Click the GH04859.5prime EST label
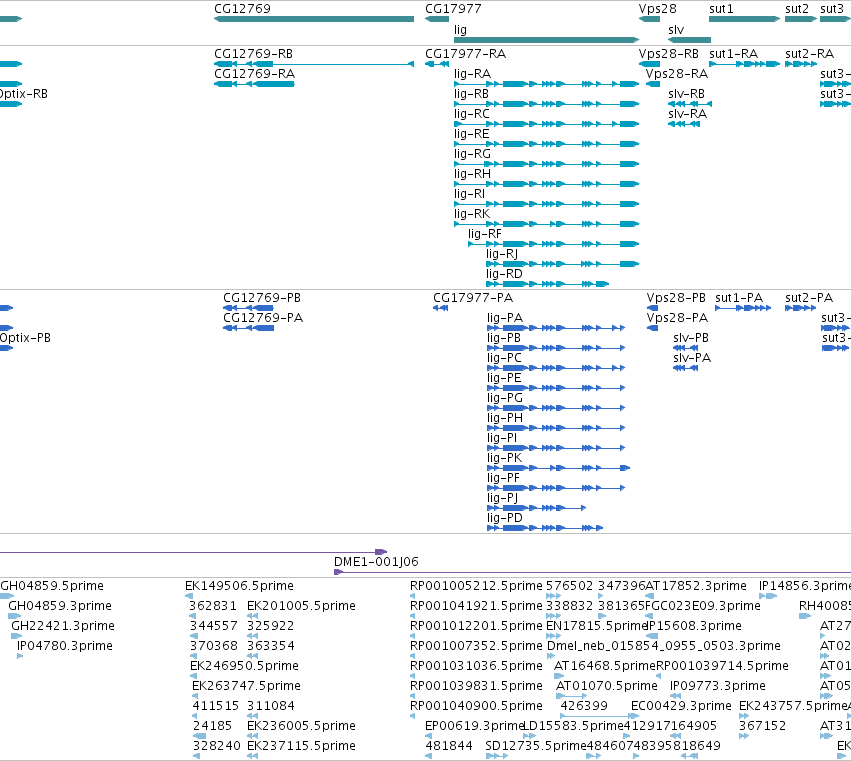Viewport: 851px width, 761px height. 52,586
